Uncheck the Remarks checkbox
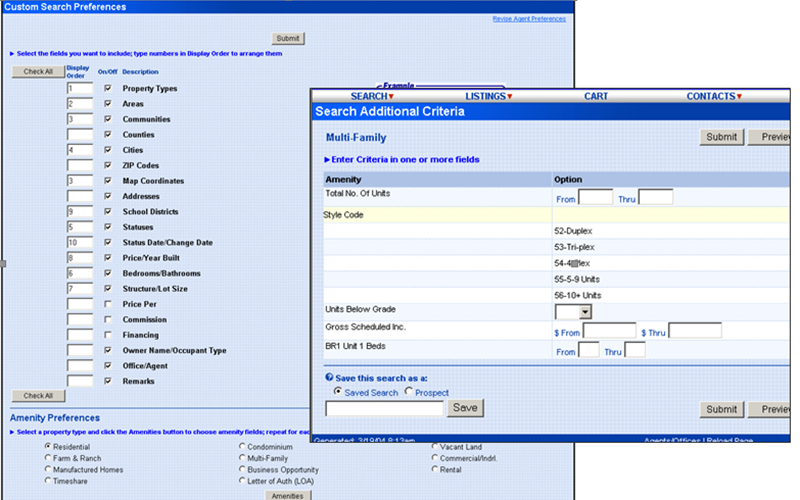Screen dimensions: 800x500 (x=108, y=381)
